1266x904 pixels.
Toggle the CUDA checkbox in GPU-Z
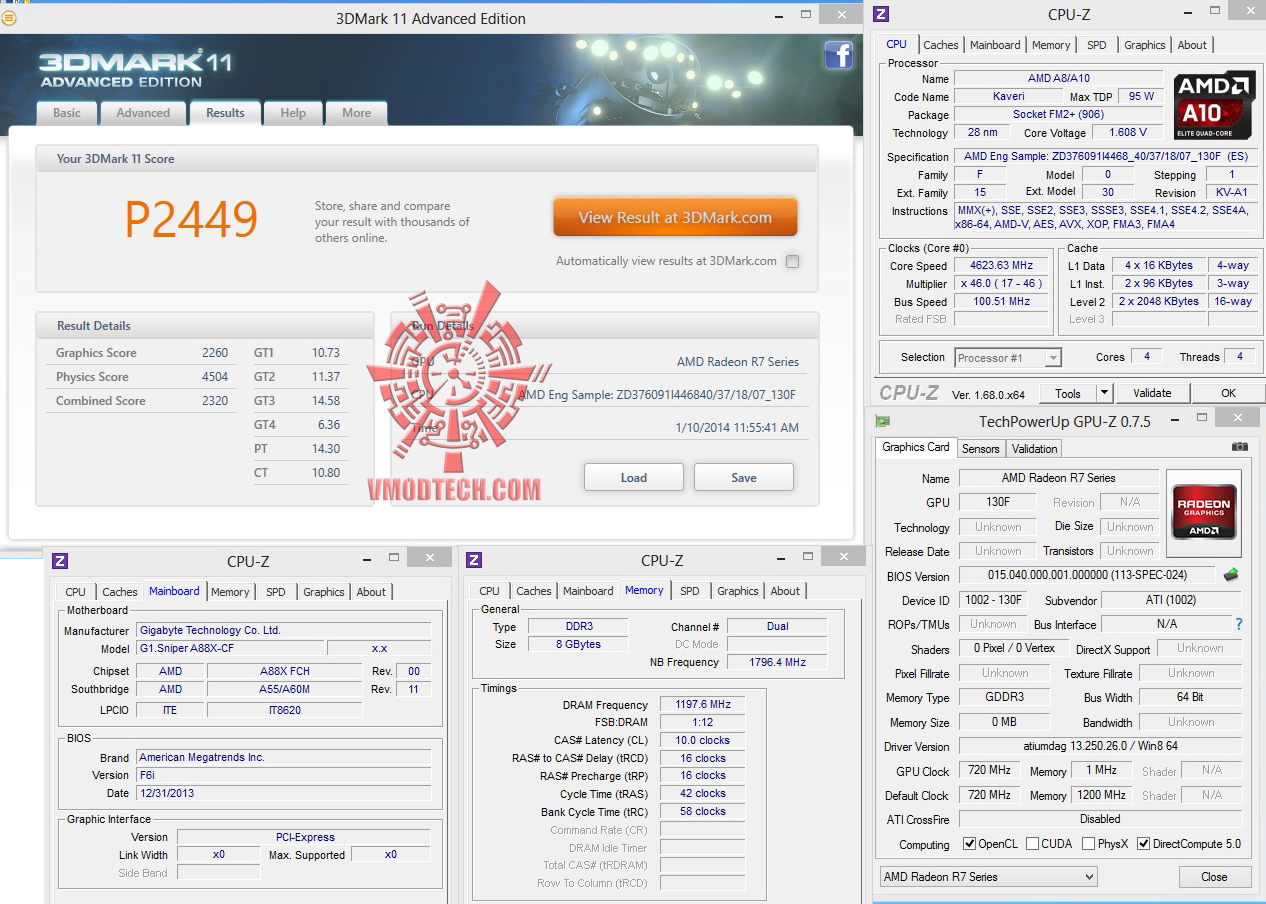click(x=1032, y=844)
